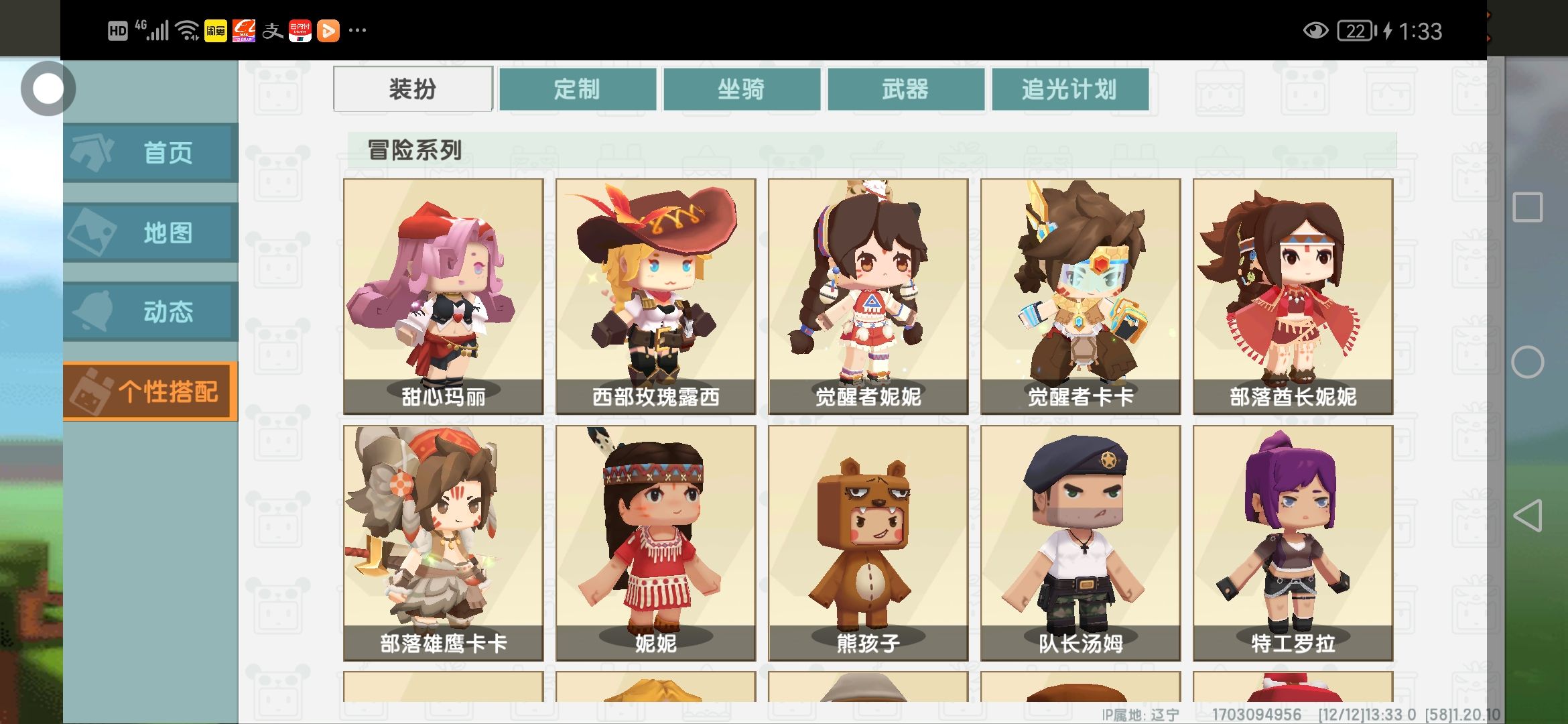This screenshot has width=1568, height=724.
Task: Switch to the 武器 tab
Action: pyautogui.click(x=906, y=88)
